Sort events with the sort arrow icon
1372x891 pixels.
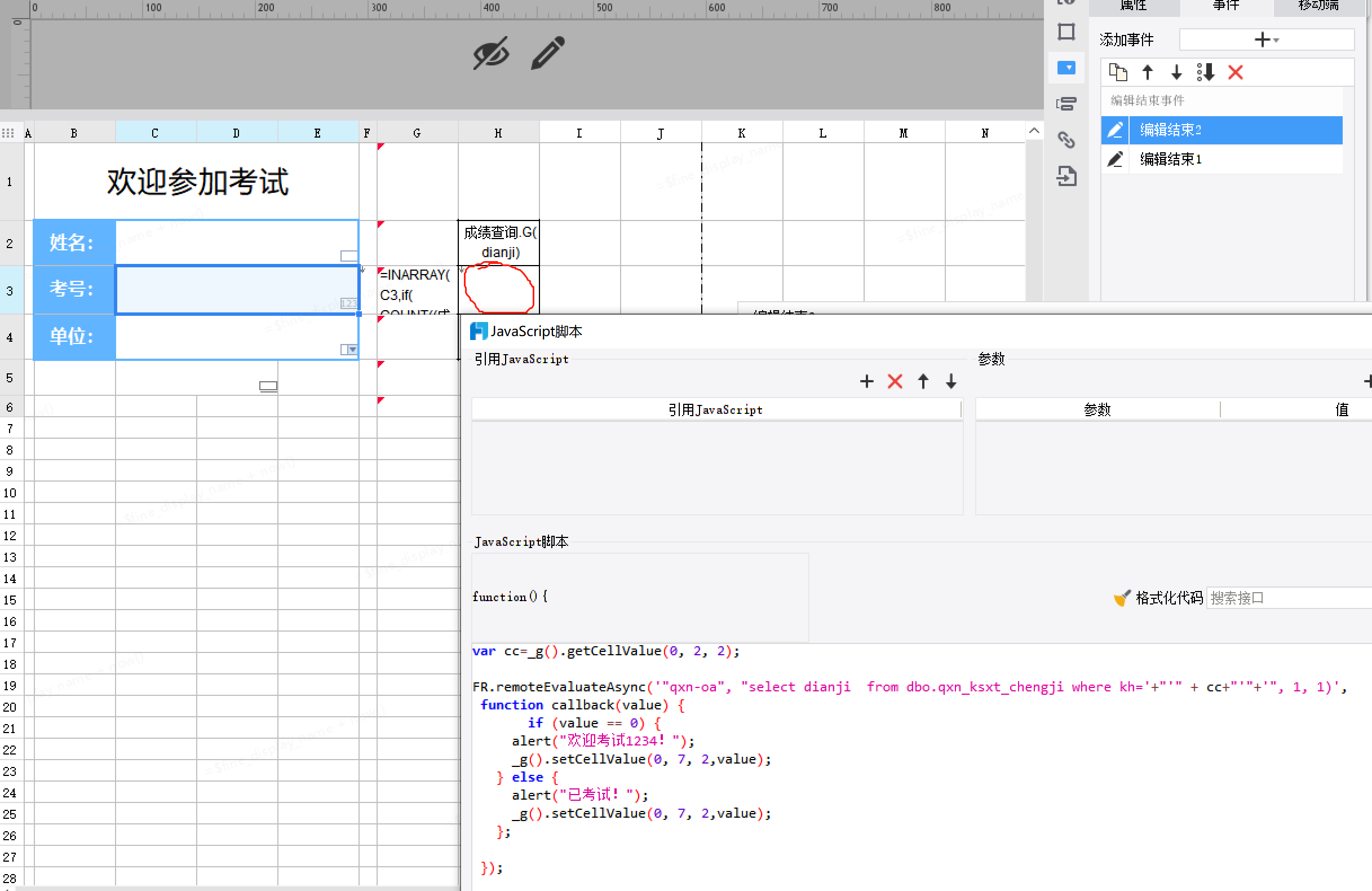[x=1206, y=73]
